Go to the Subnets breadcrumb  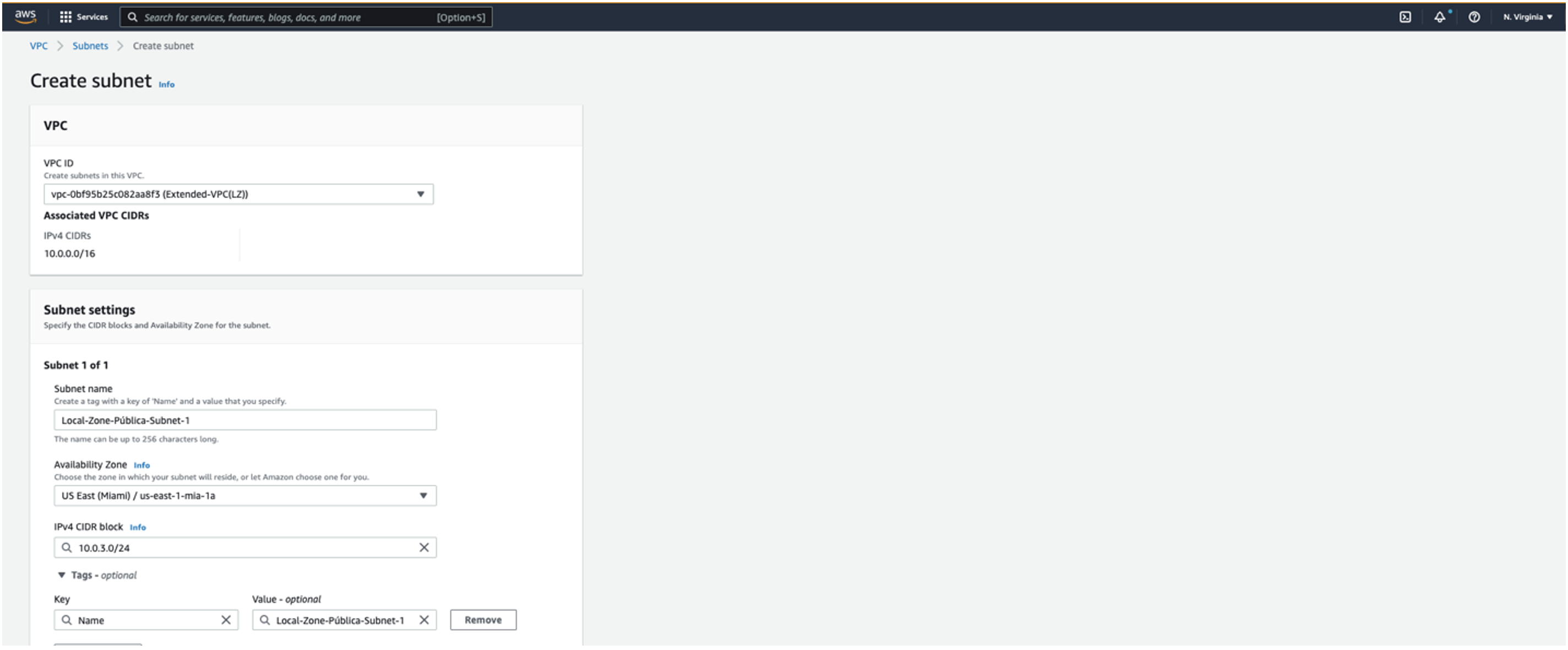tap(90, 46)
